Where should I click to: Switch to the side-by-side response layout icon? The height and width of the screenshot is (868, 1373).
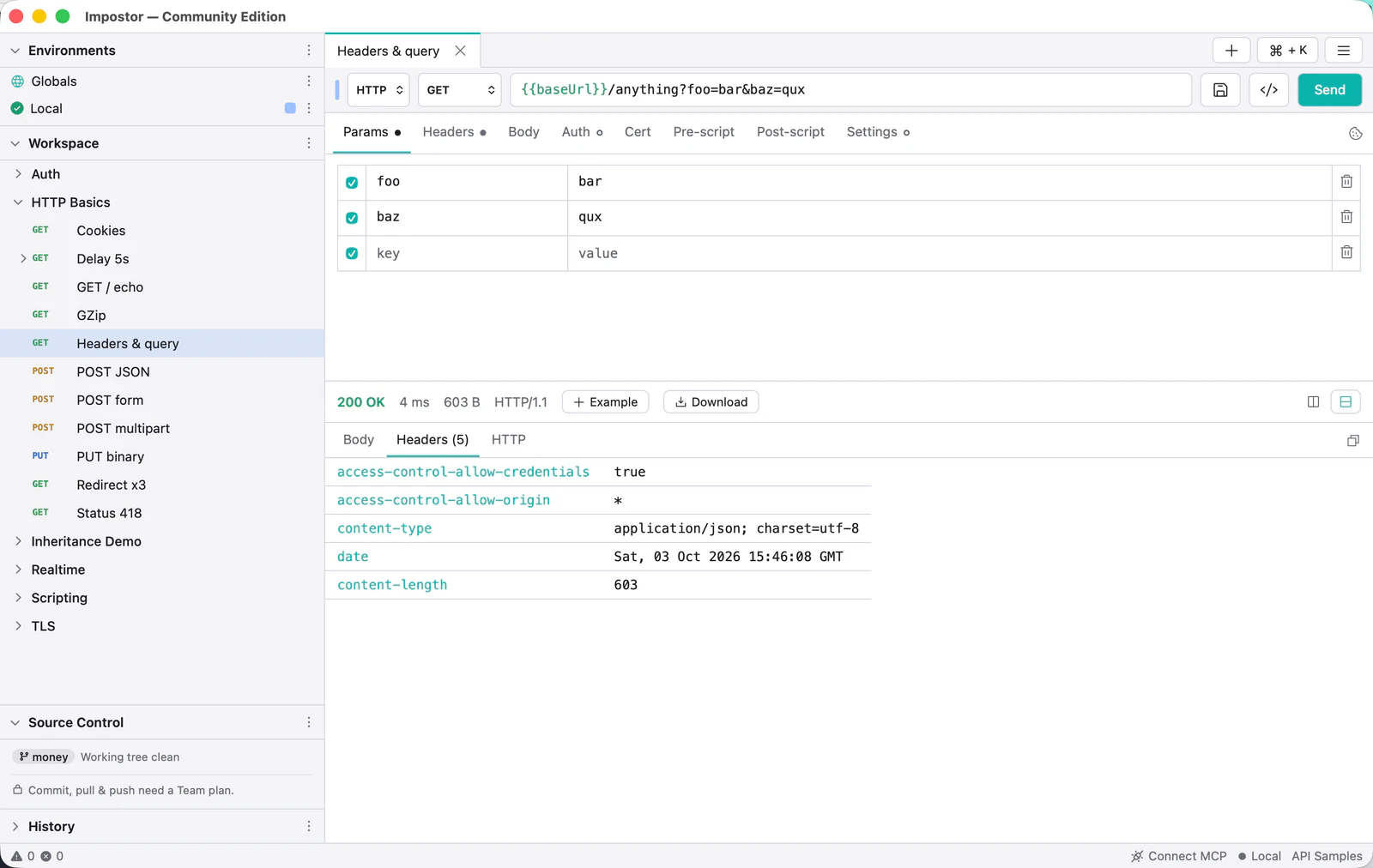click(x=1313, y=401)
